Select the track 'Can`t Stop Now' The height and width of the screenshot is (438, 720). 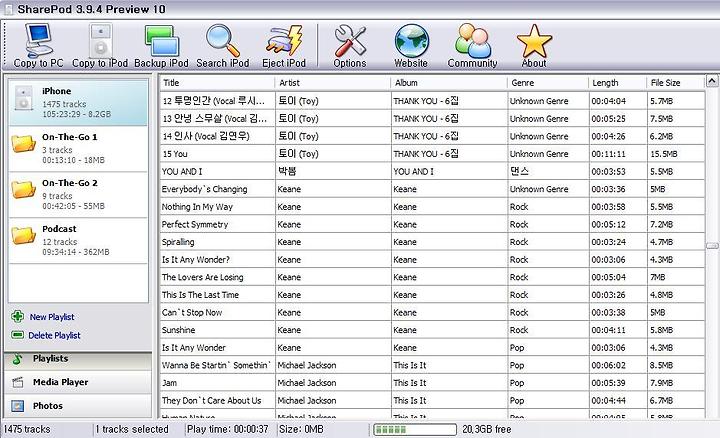coord(433,312)
